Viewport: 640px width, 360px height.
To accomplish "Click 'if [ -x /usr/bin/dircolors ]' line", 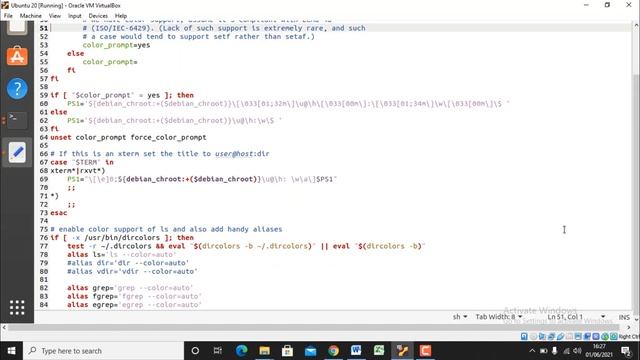I will [122, 238].
